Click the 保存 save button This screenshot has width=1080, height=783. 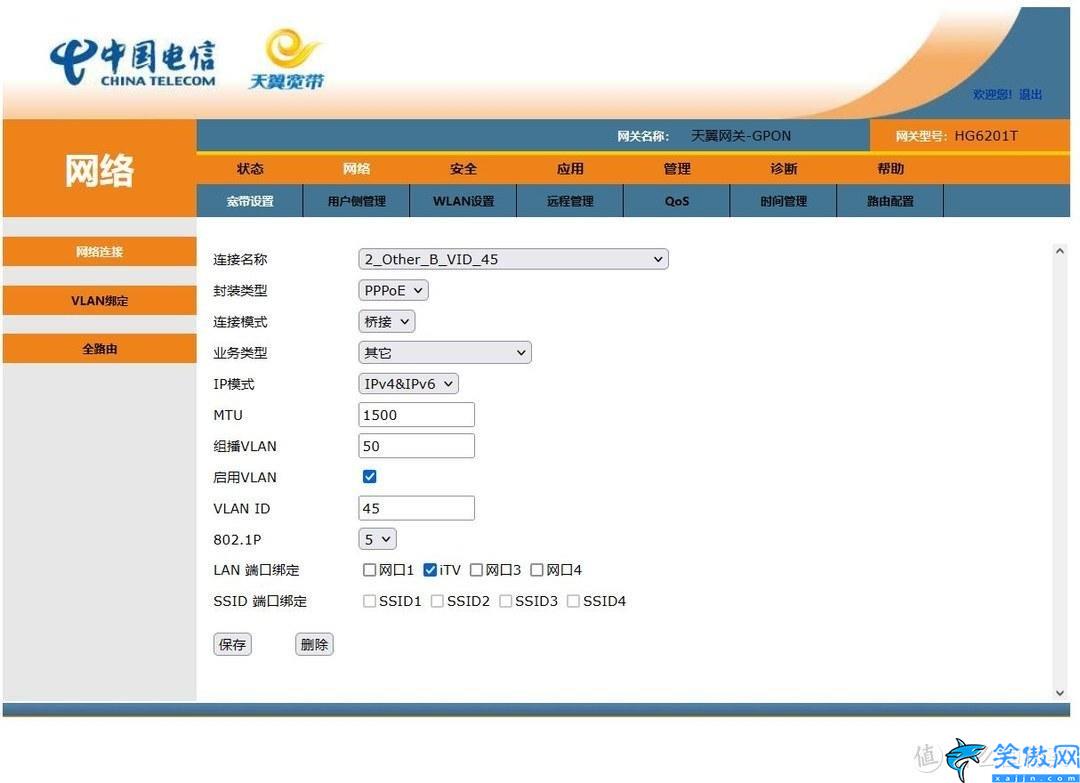tap(232, 645)
